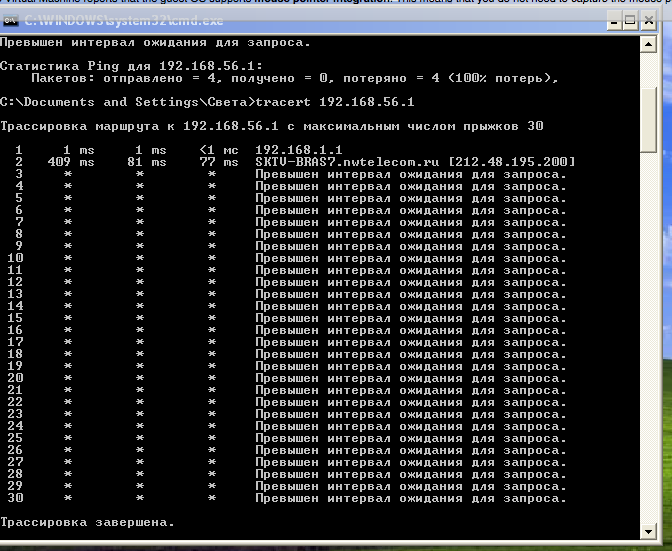Viewport: 672px width, 551px height.
Task: Click the scrollbar down arrow
Action: (648, 532)
